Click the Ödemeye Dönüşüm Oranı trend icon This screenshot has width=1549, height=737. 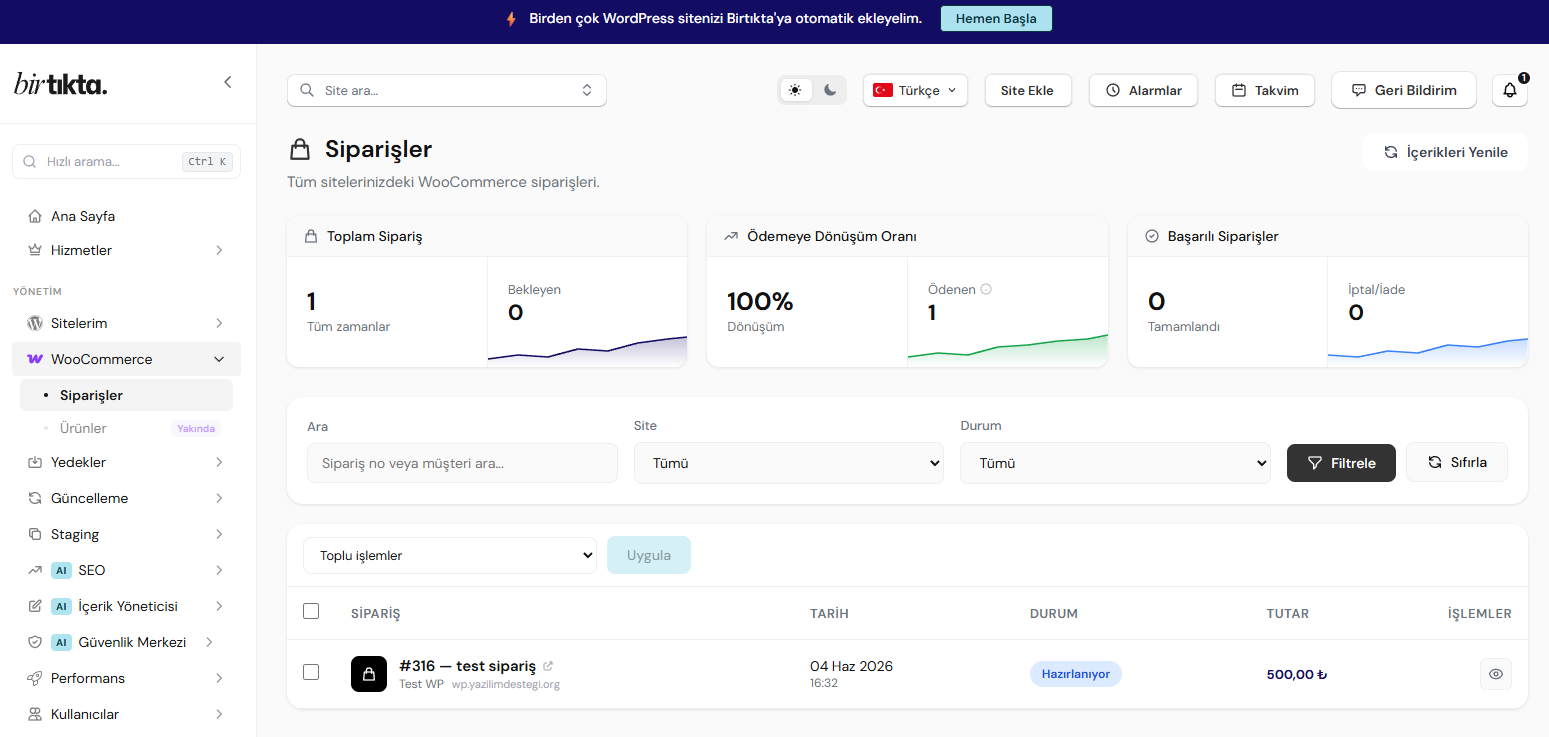(x=730, y=236)
